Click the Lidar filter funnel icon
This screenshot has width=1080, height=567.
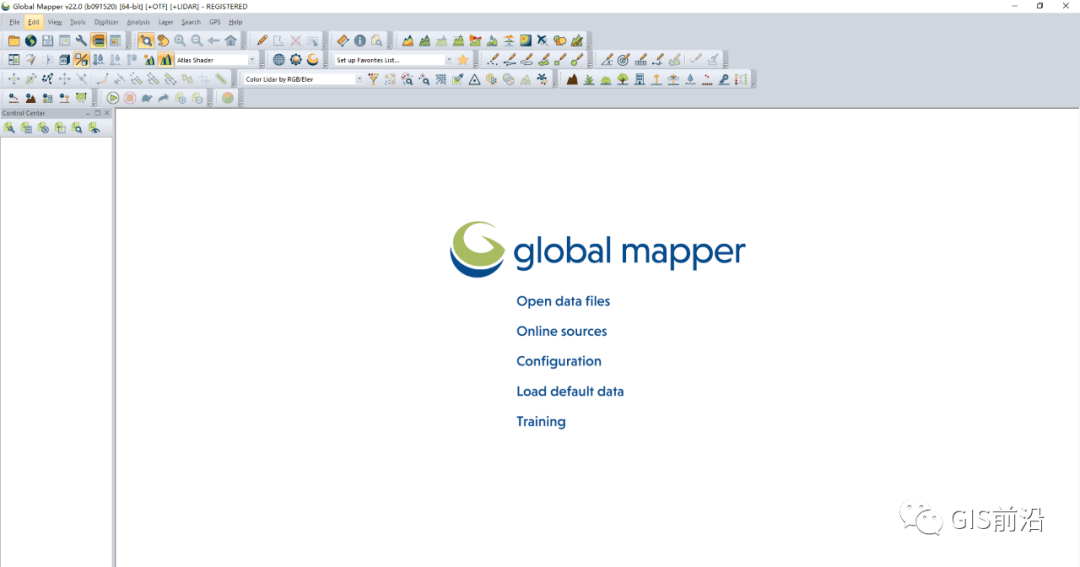pyautogui.click(x=373, y=79)
